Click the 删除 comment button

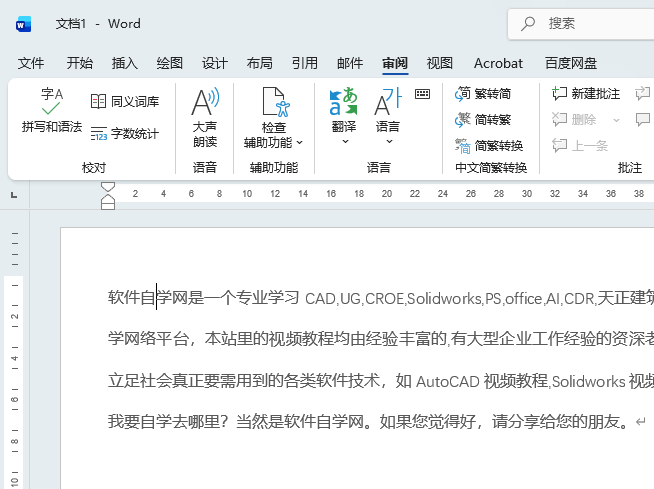click(574, 120)
